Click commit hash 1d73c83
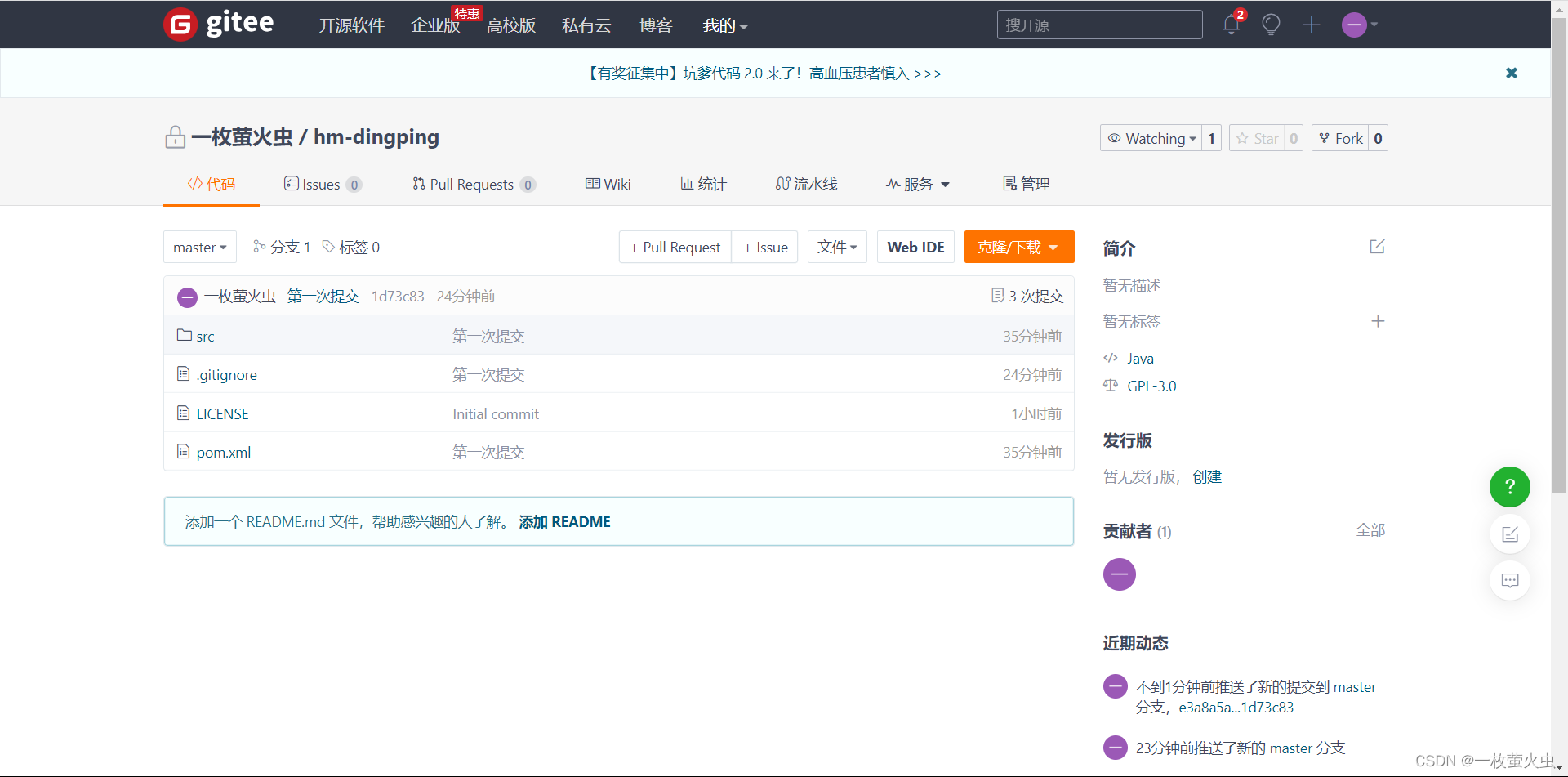This screenshot has width=1568, height=777. click(398, 296)
